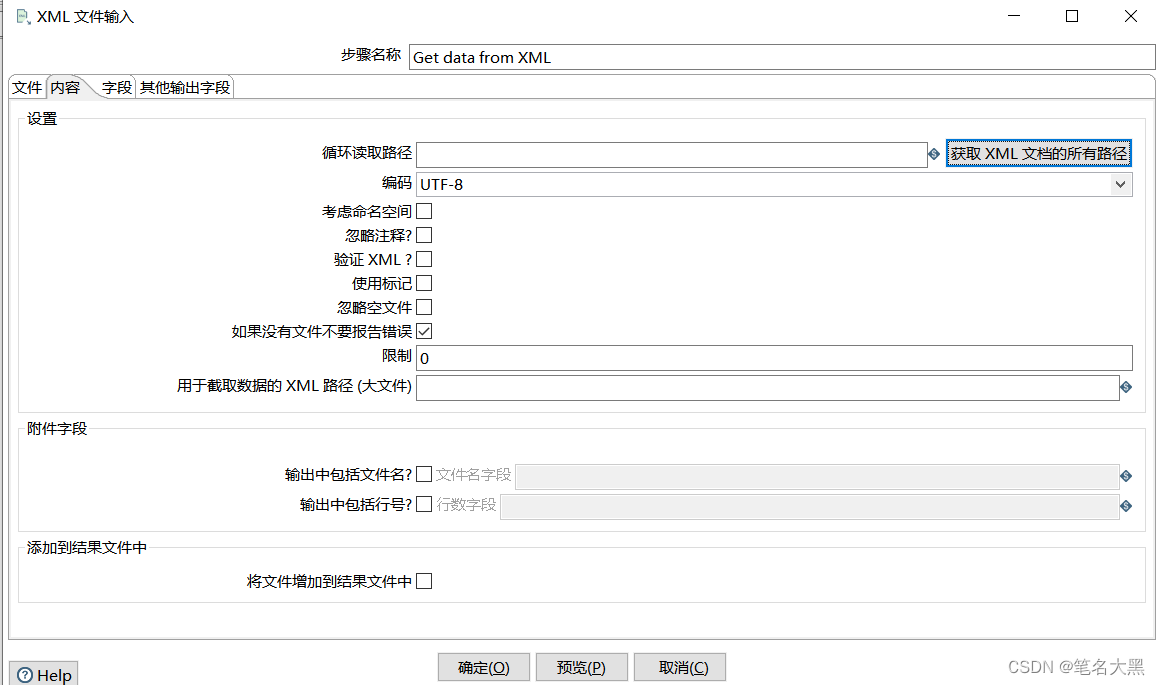This screenshot has width=1160, height=685.
Task: Click the 获取 XML 文档的所有路径 button
Action: point(1038,153)
